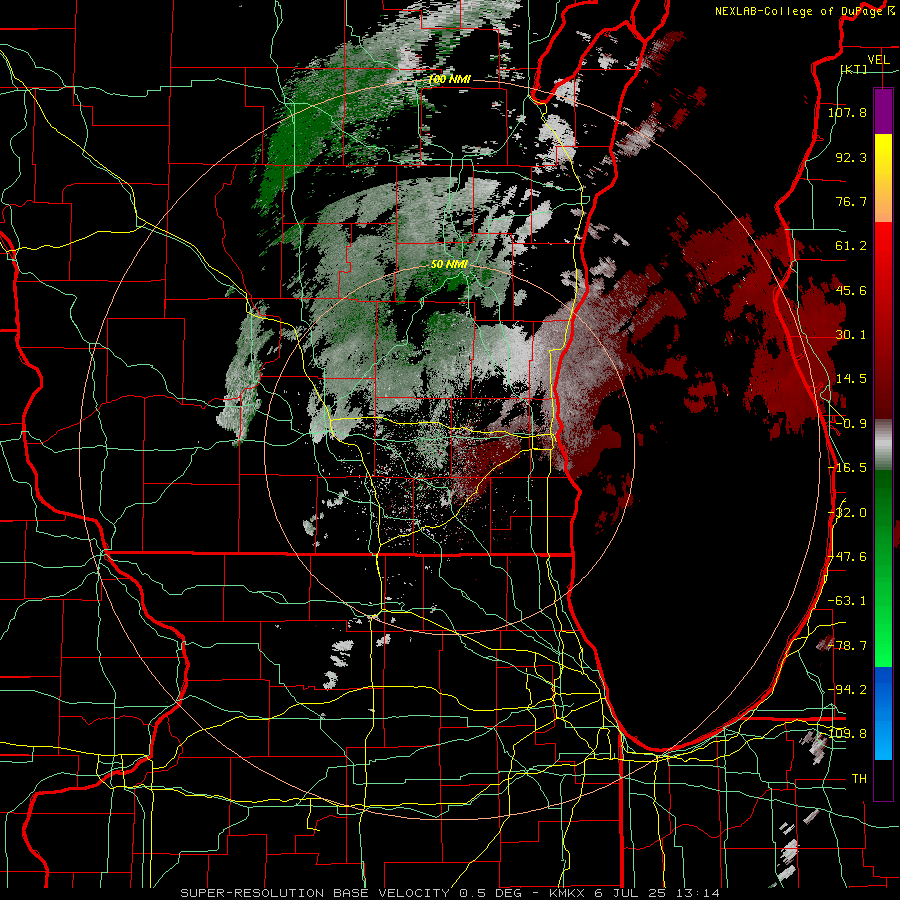This screenshot has width=900, height=900.
Task: Click the VEL legend title
Action: tap(879, 60)
